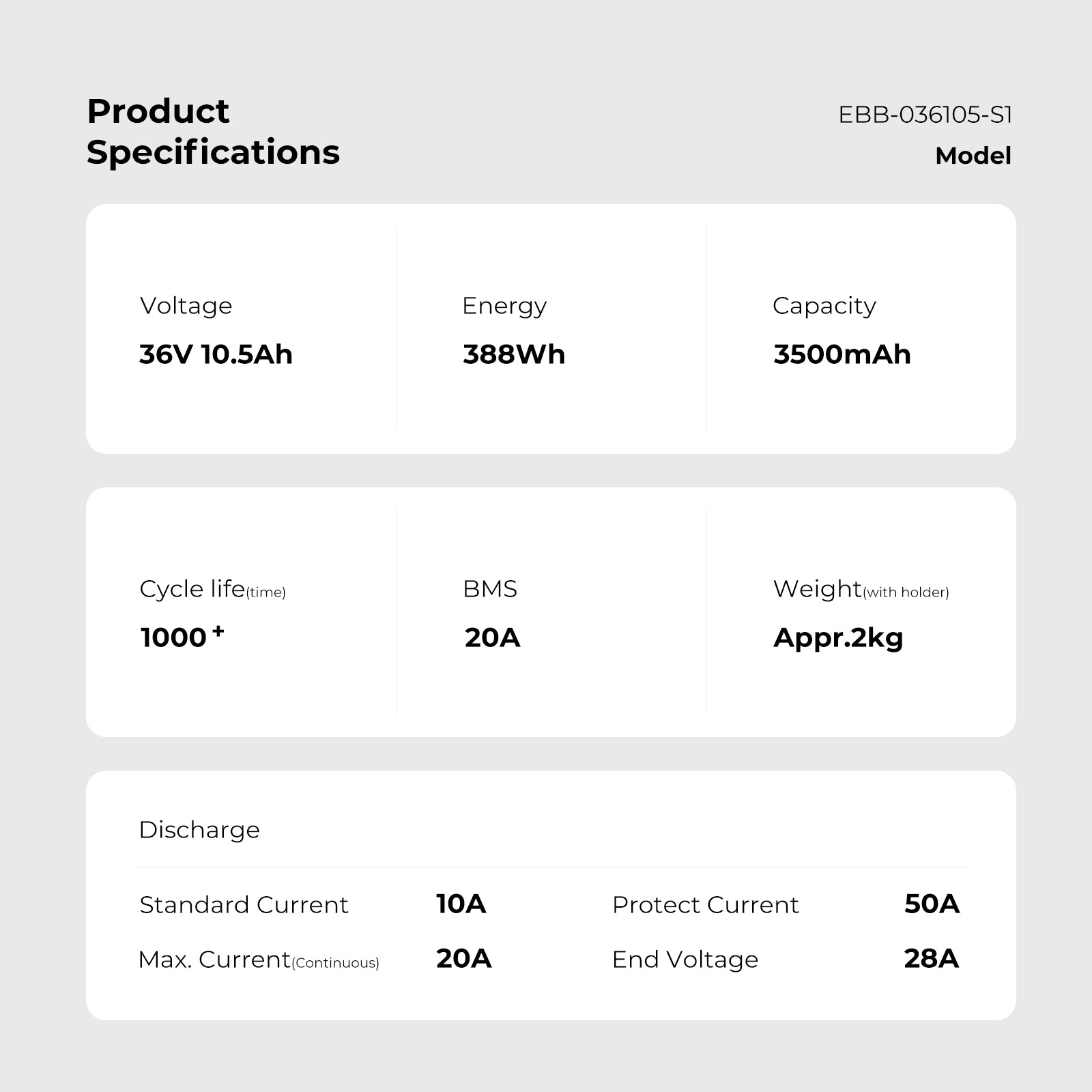This screenshot has height=1092, width=1092.
Task: Select the 1000+ cycle value
Action: click(182, 637)
